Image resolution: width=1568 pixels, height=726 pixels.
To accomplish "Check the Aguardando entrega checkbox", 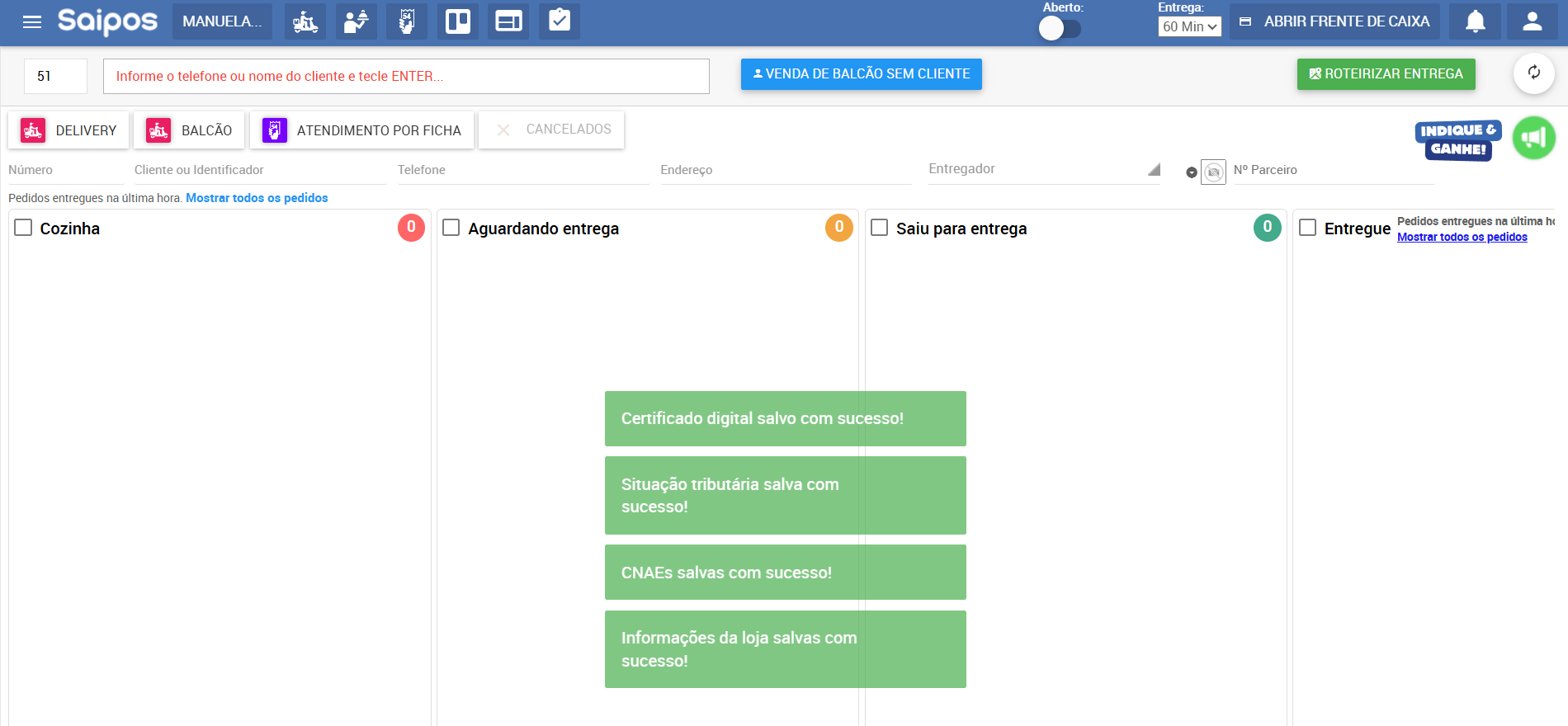I will 451,228.
